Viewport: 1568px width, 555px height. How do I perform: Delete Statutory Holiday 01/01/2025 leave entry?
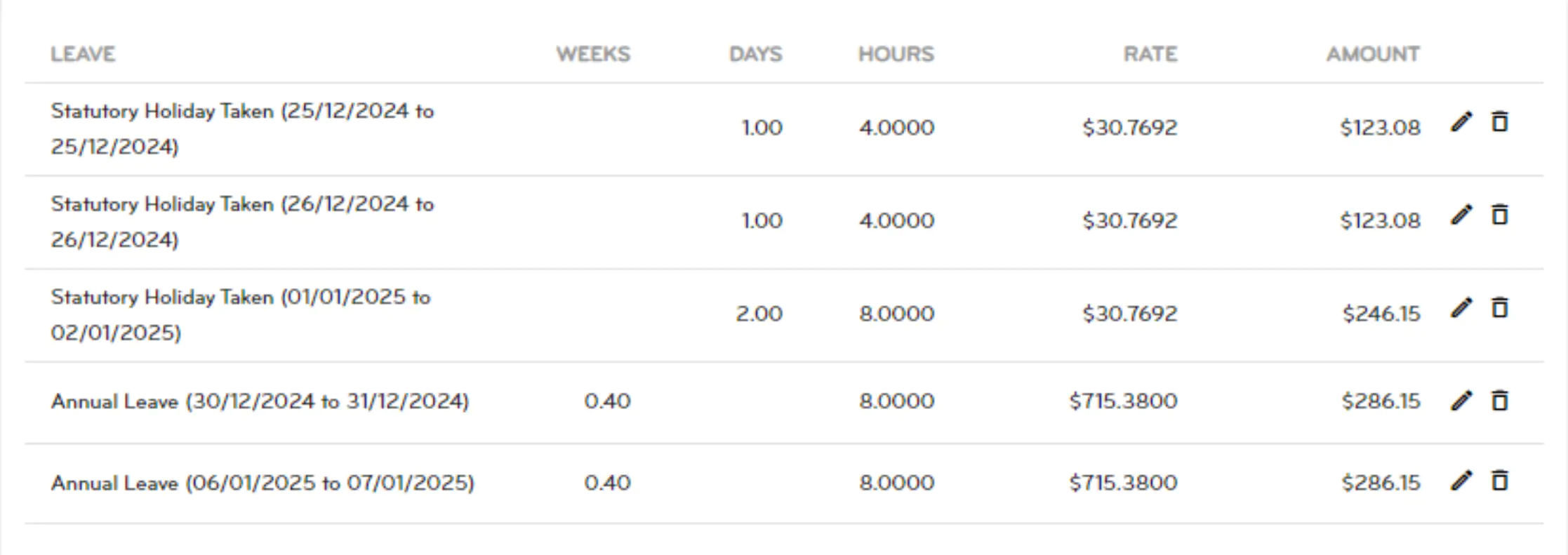click(1500, 307)
